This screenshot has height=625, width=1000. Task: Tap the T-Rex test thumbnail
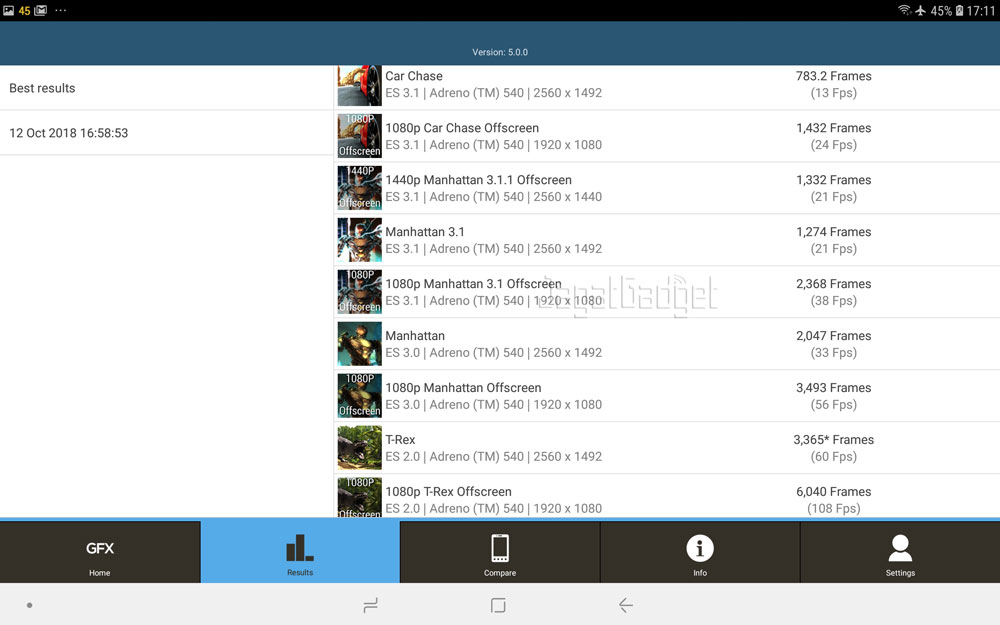360,448
